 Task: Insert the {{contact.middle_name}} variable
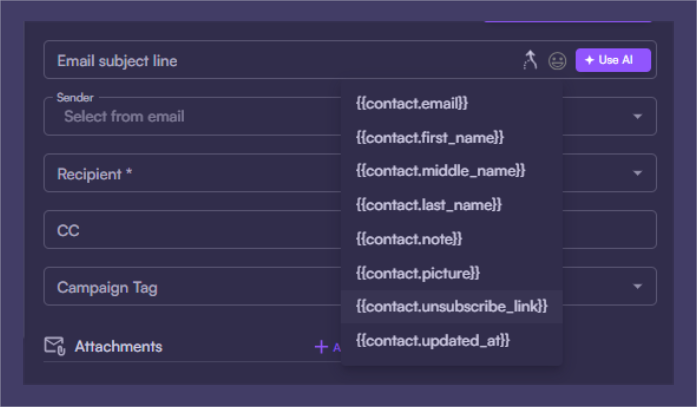point(440,170)
